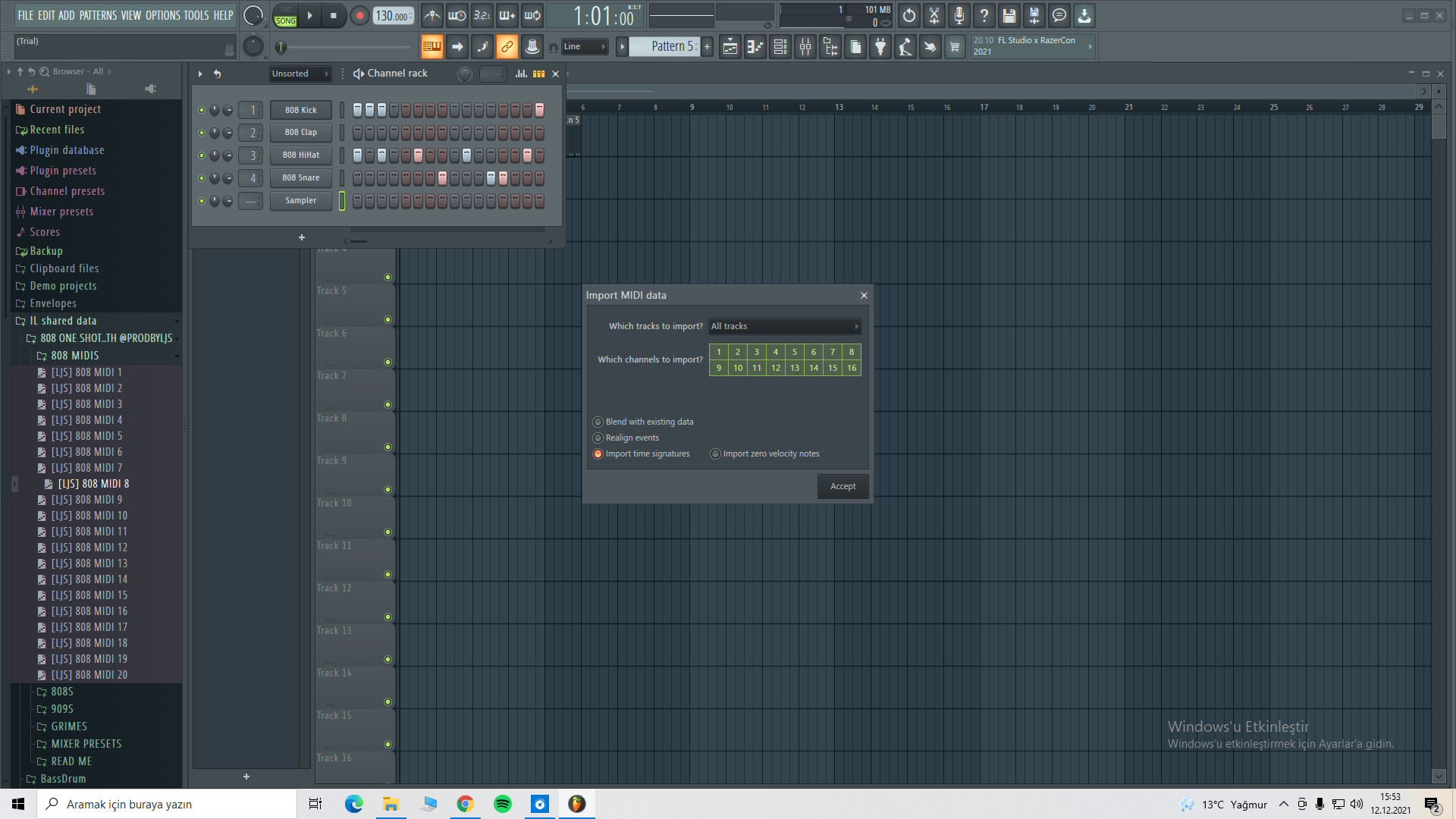Open the ADD menu
Screen dimensions: 1456x819
[67, 15]
